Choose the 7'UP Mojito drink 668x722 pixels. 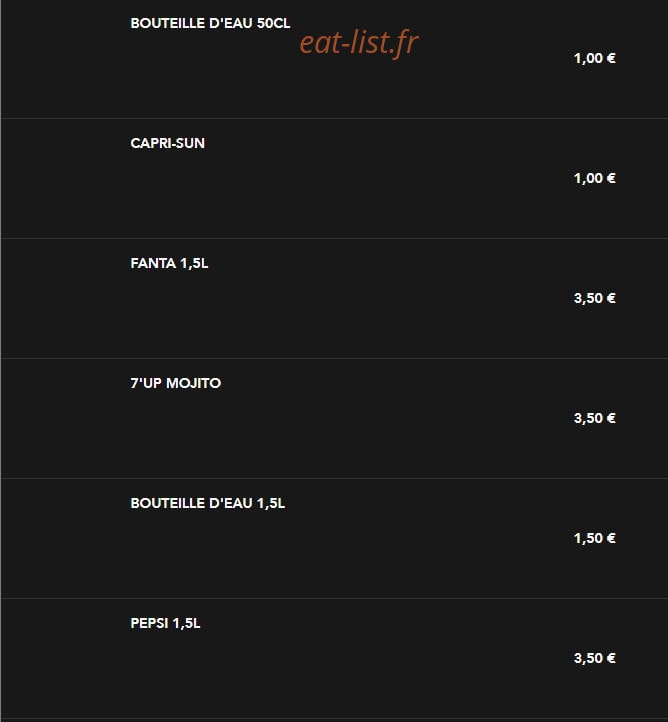pos(175,383)
